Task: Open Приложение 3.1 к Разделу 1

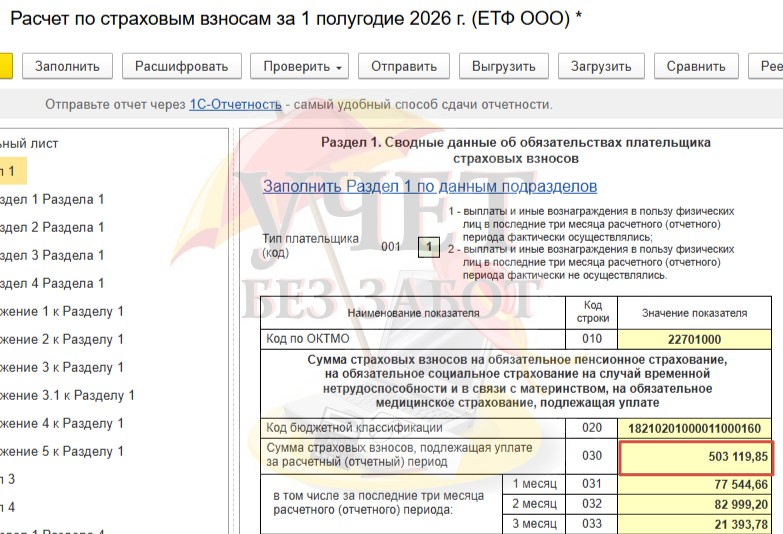Action: coord(67,395)
